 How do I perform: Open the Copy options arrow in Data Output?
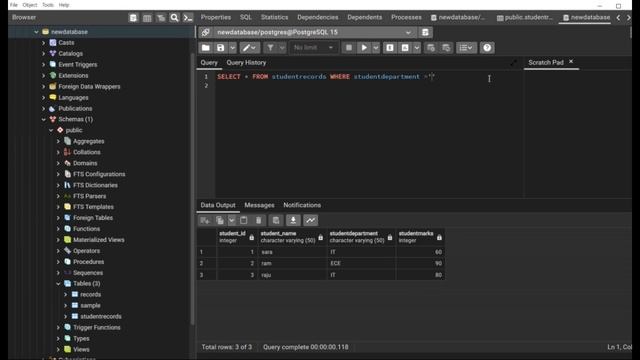[x=231, y=220]
